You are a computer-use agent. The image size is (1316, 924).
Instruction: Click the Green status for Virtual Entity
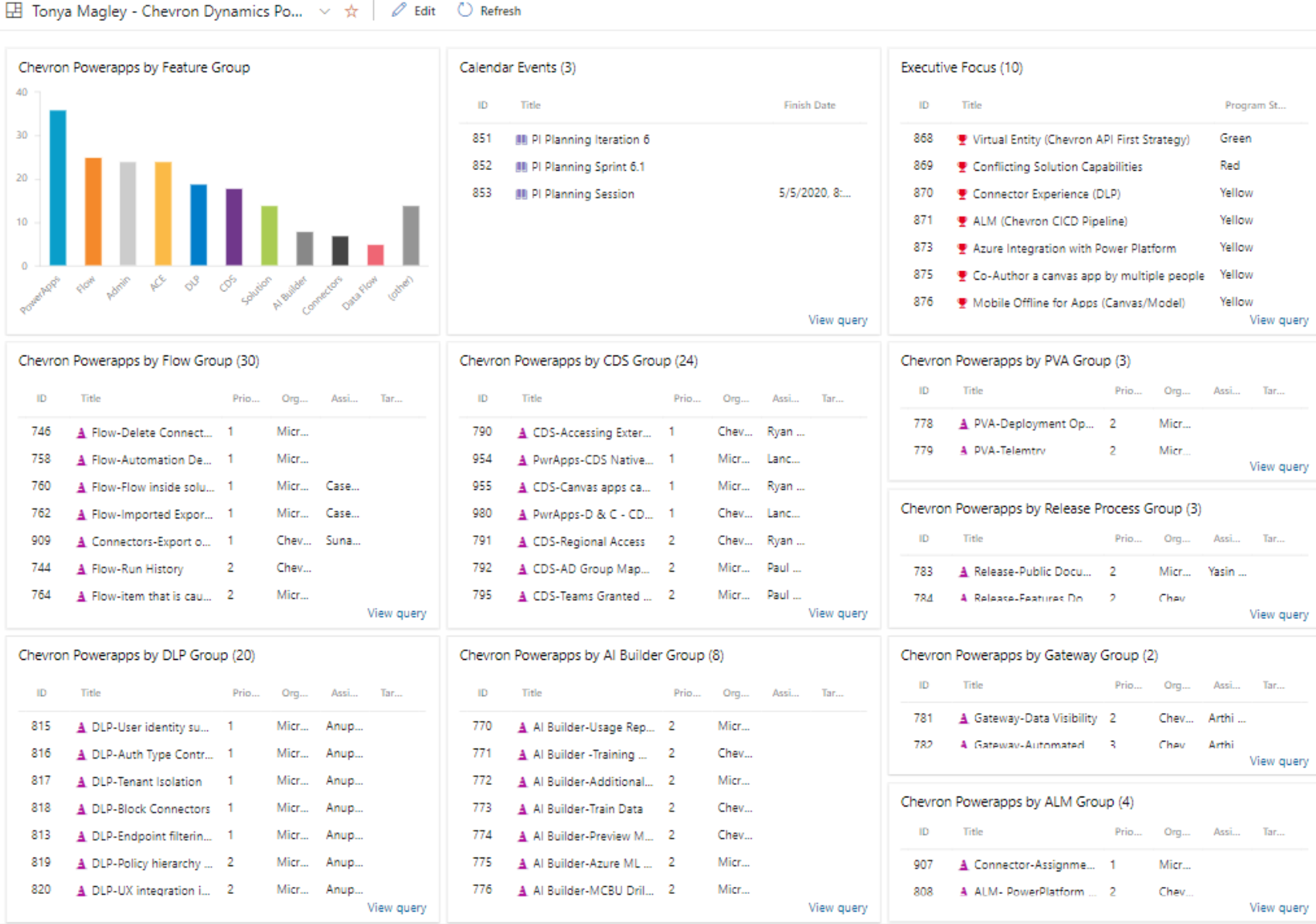point(1236,138)
